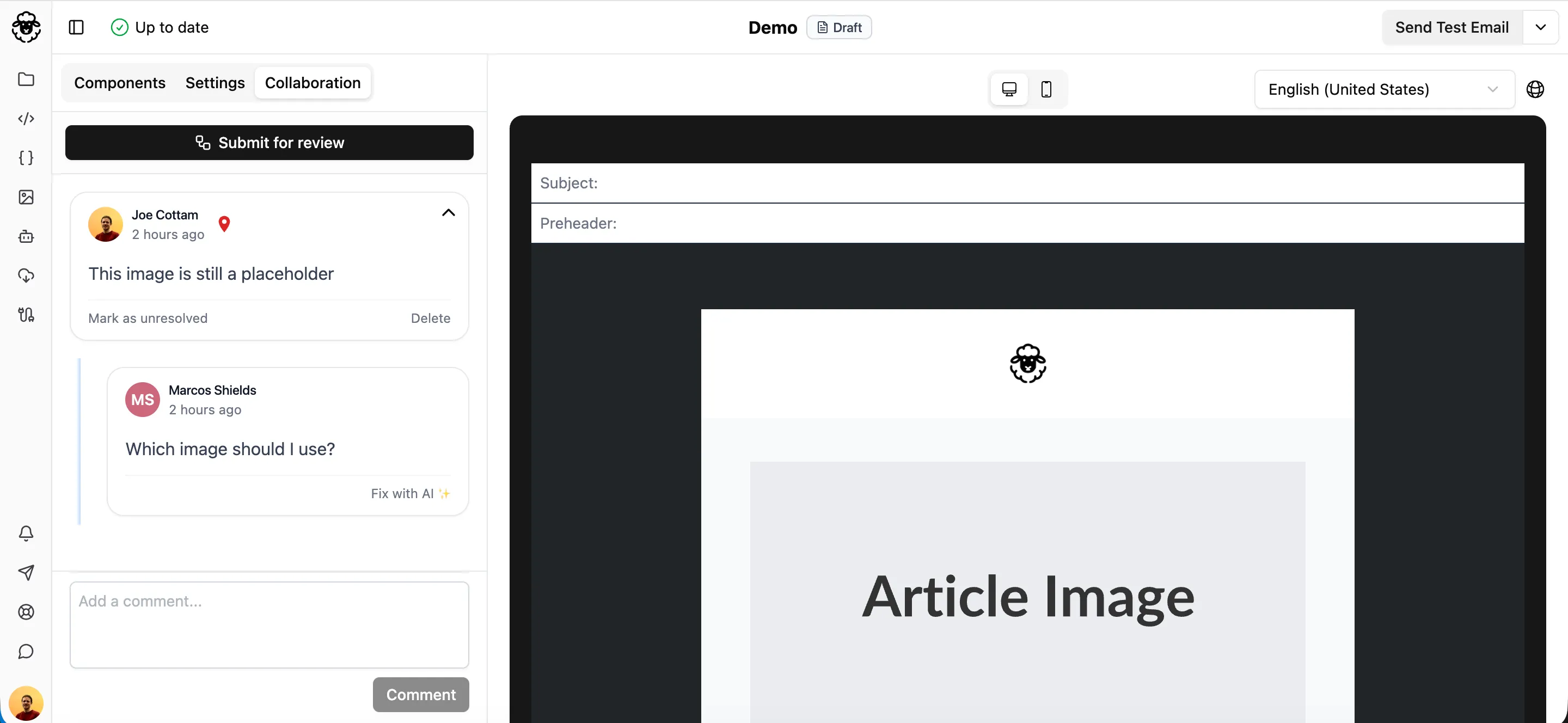Viewport: 1568px width, 723px height.
Task: Click the paper plane send icon
Action: coord(26,572)
